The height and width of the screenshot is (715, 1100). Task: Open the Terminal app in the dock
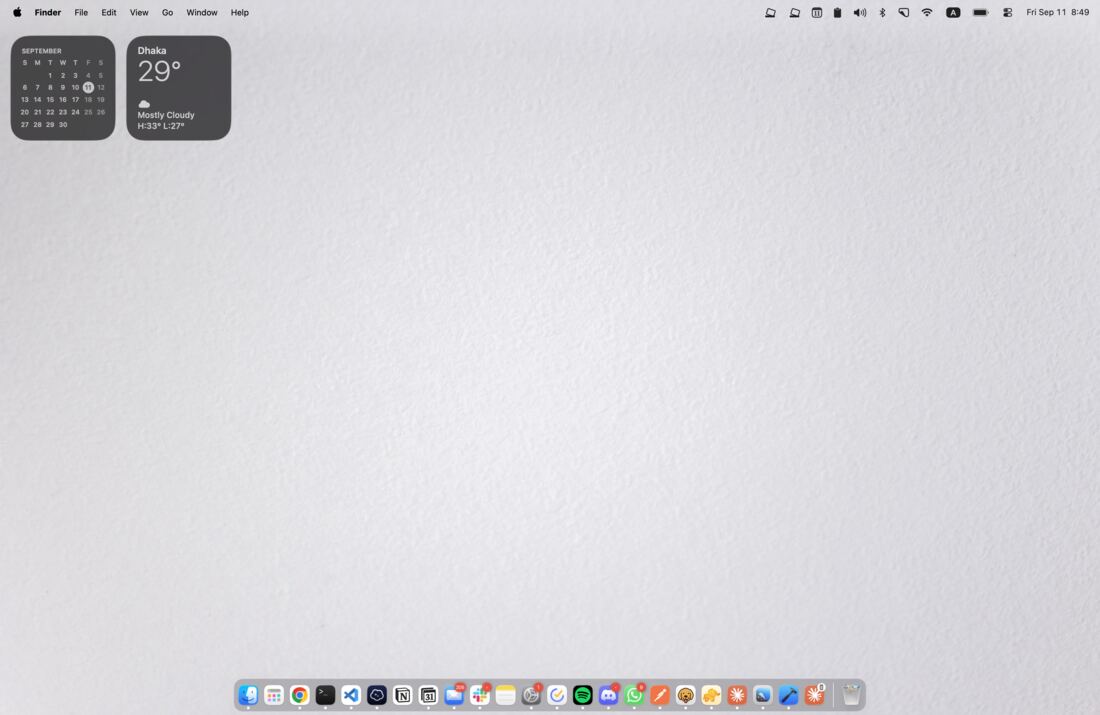tap(326, 695)
